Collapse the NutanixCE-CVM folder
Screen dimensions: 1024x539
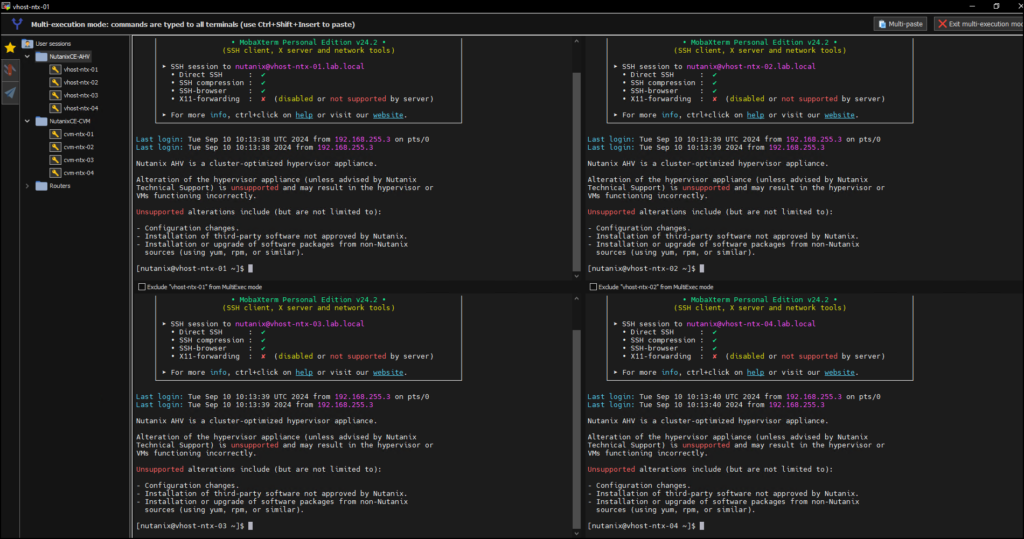click(27, 122)
